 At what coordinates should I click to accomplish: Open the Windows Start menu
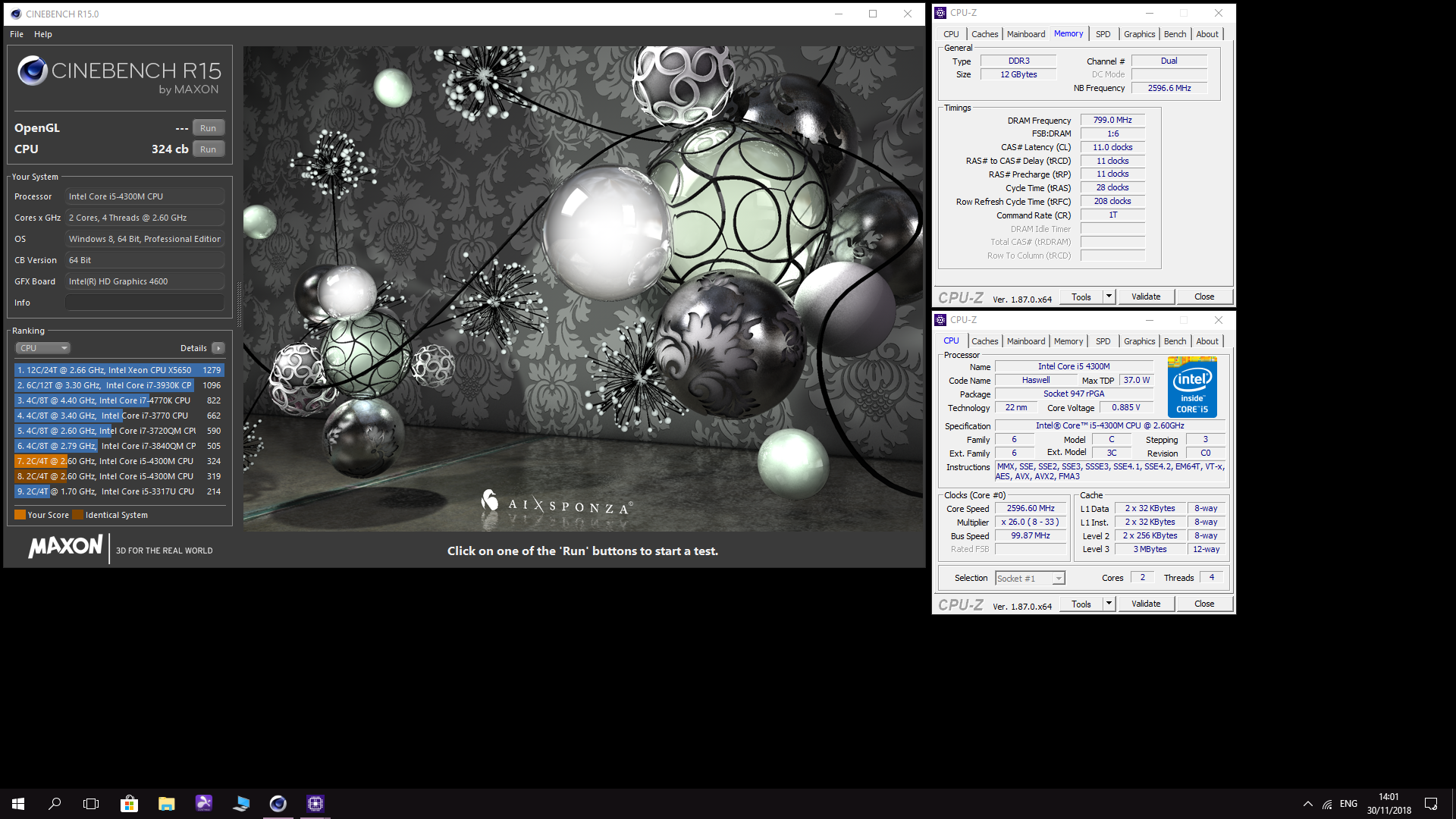[x=18, y=803]
